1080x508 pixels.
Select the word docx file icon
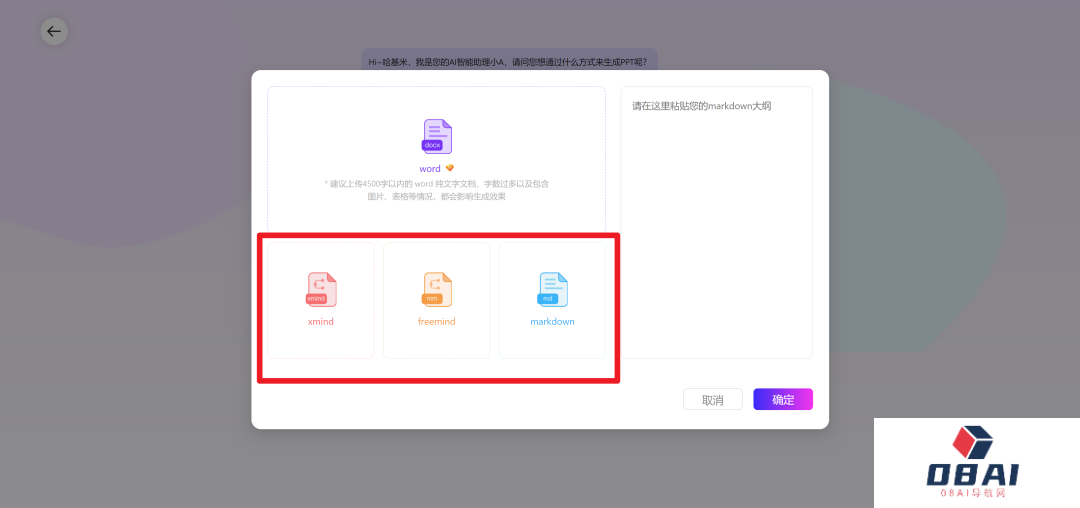click(x=437, y=136)
